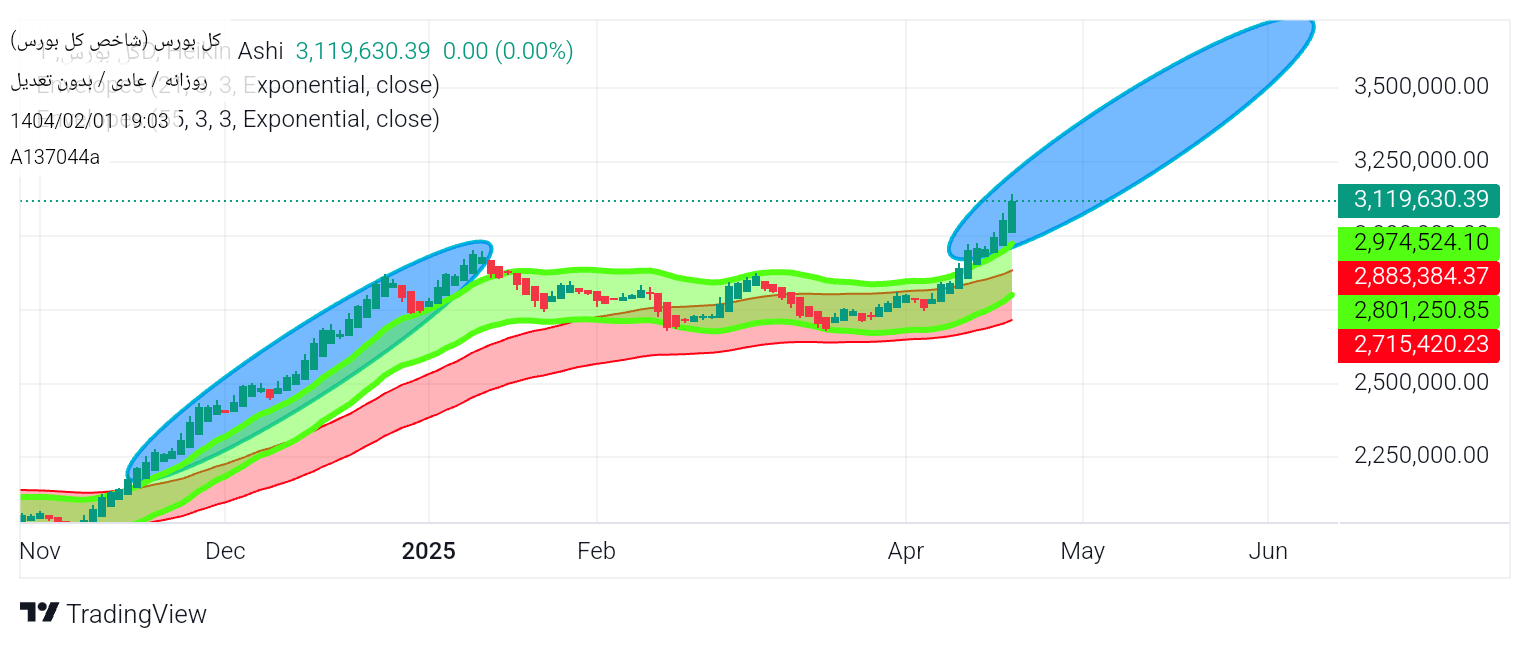Click the May marker on time axis
This screenshot has height=648, width=1530.
pyautogui.click(x=1082, y=551)
